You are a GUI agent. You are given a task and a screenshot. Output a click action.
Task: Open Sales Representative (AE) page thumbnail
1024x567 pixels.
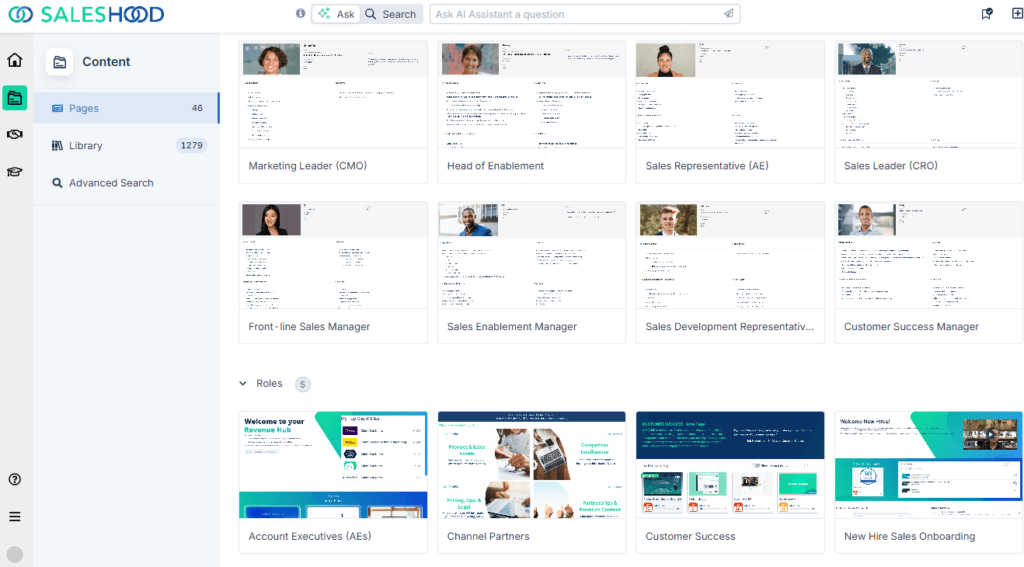730,95
